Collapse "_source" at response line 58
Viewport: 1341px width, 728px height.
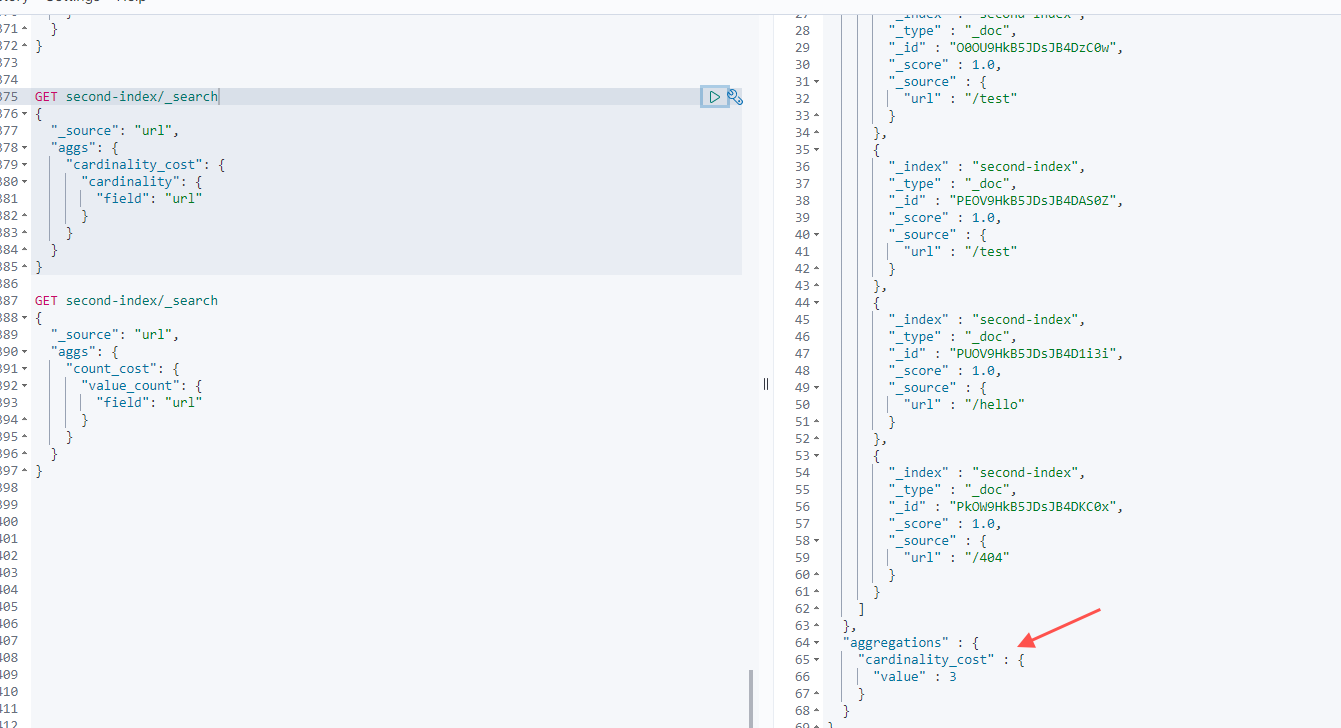coord(816,541)
